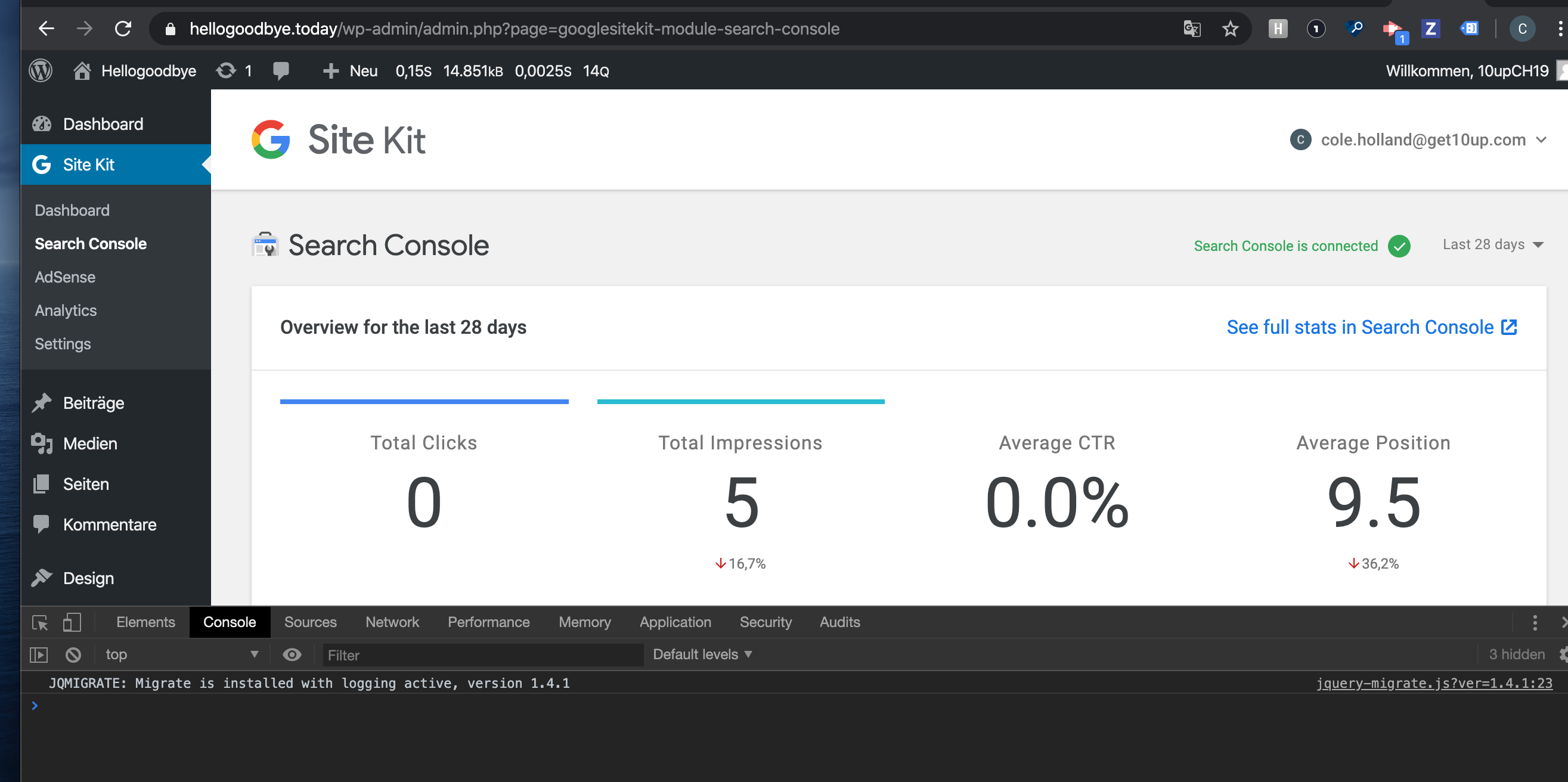Viewport: 1568px width, 782px height.
Task: Open the Beiträge posts menu
Action: [x=116, y=403]
